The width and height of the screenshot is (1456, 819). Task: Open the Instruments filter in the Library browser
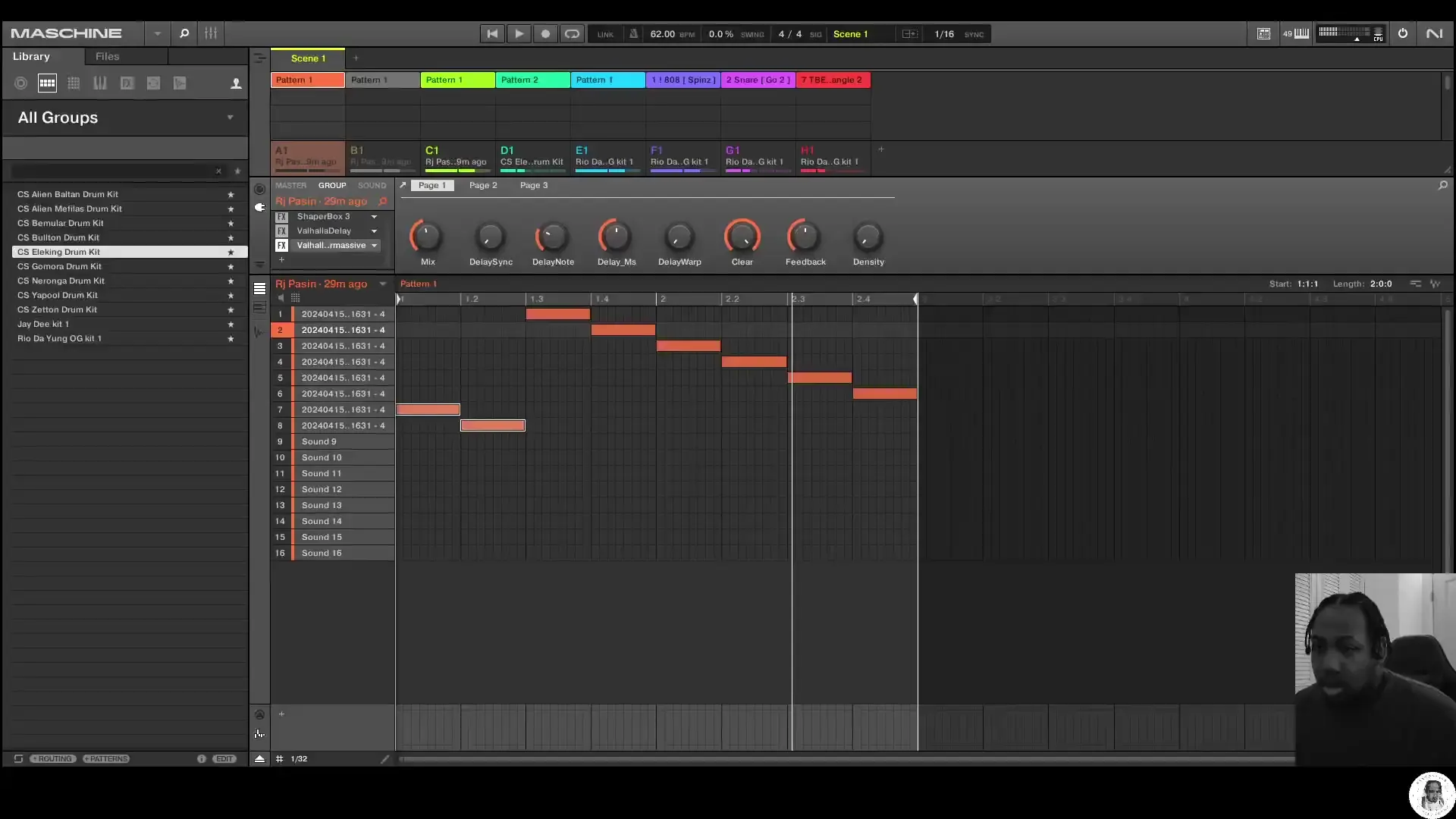coord(99,83)
